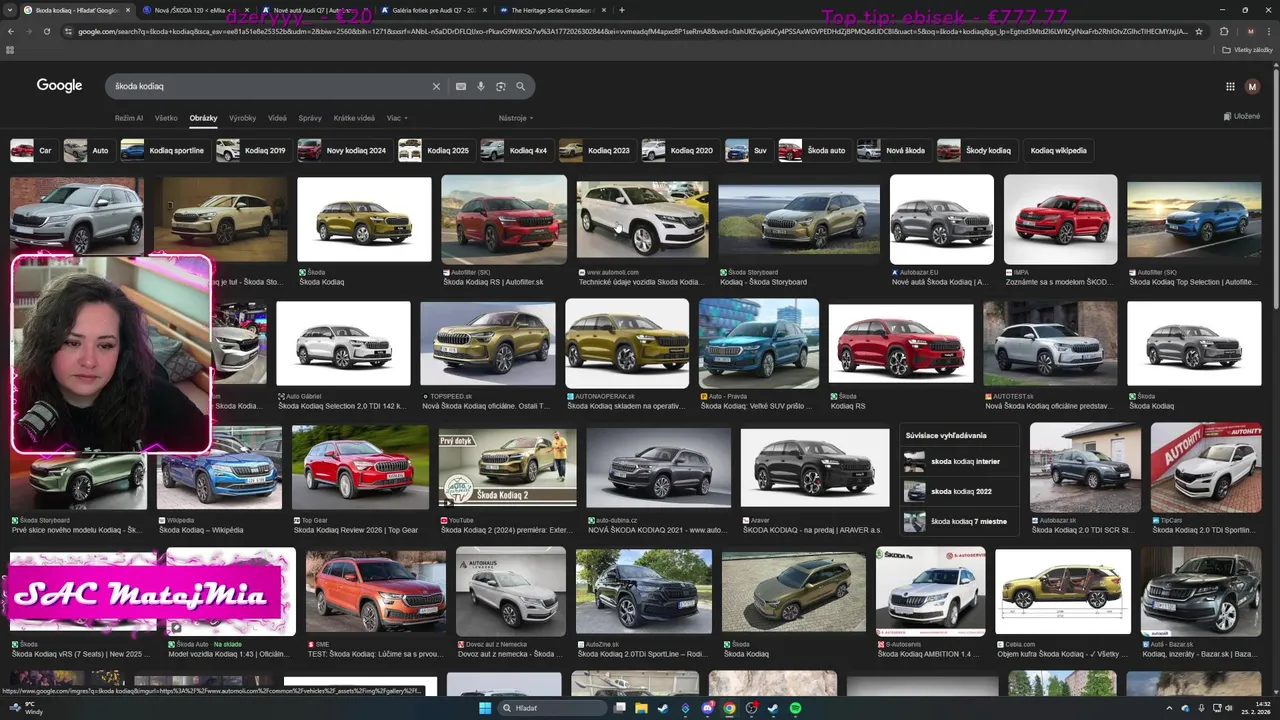Filter by Kodiaq wikipédia chip

[x=1058, y=150]
